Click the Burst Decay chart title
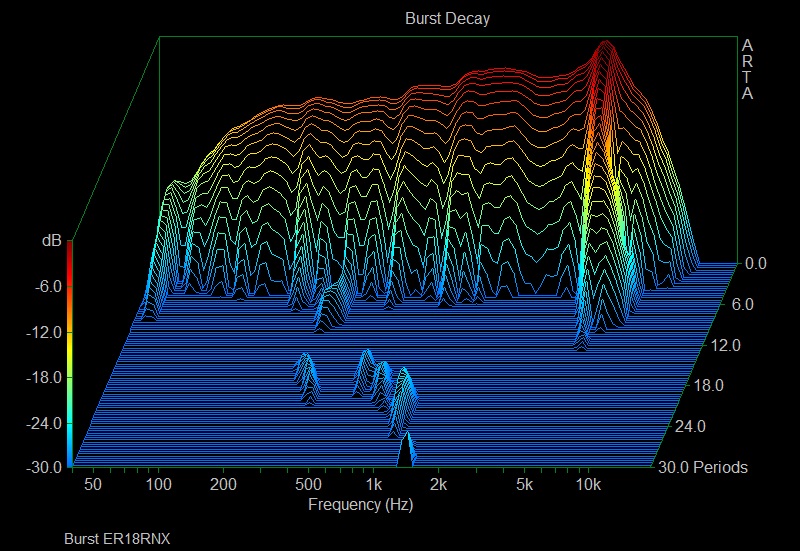 point(447,18)
